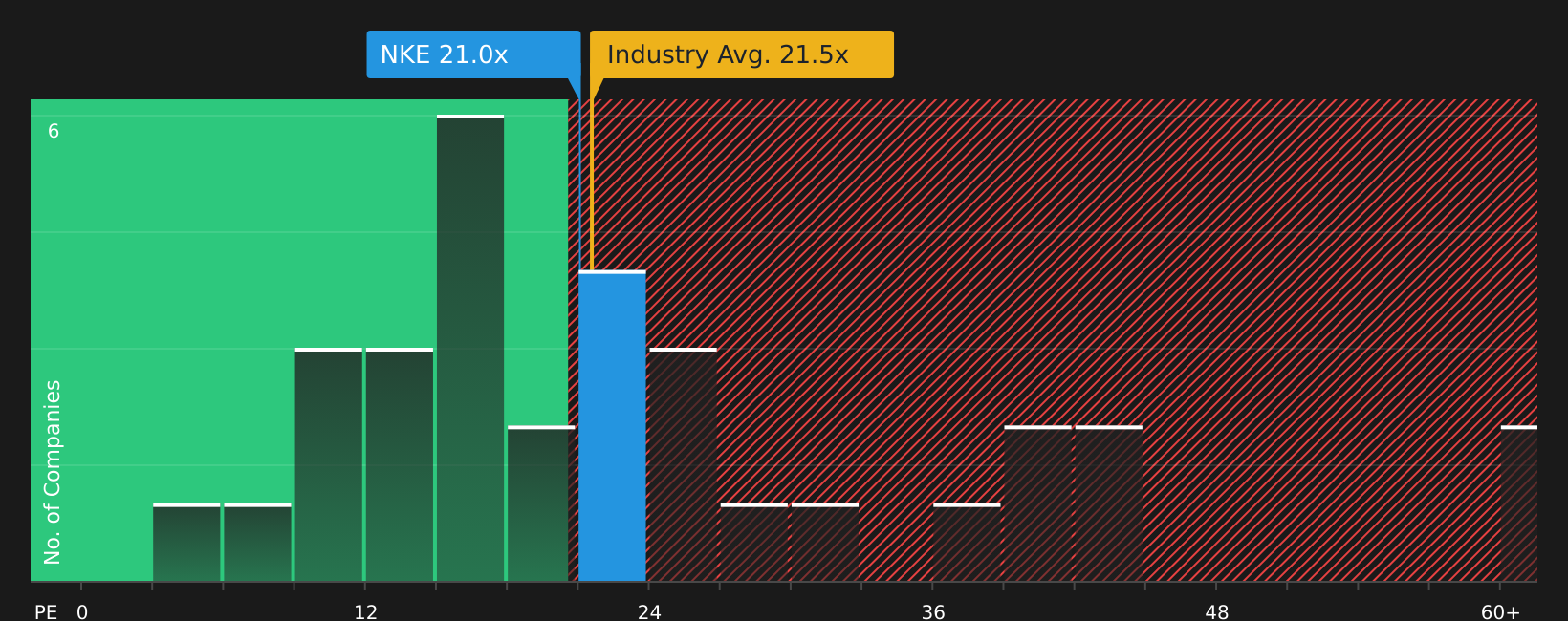This screenshot has height=621, width=1568.
Task: Select the tallest bar reaching 6 companies
Action: pos(470,349)
